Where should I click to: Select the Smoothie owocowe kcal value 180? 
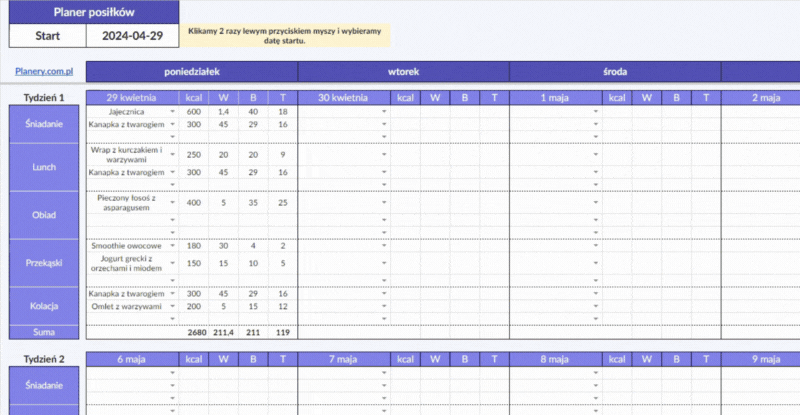pos(194,246)
